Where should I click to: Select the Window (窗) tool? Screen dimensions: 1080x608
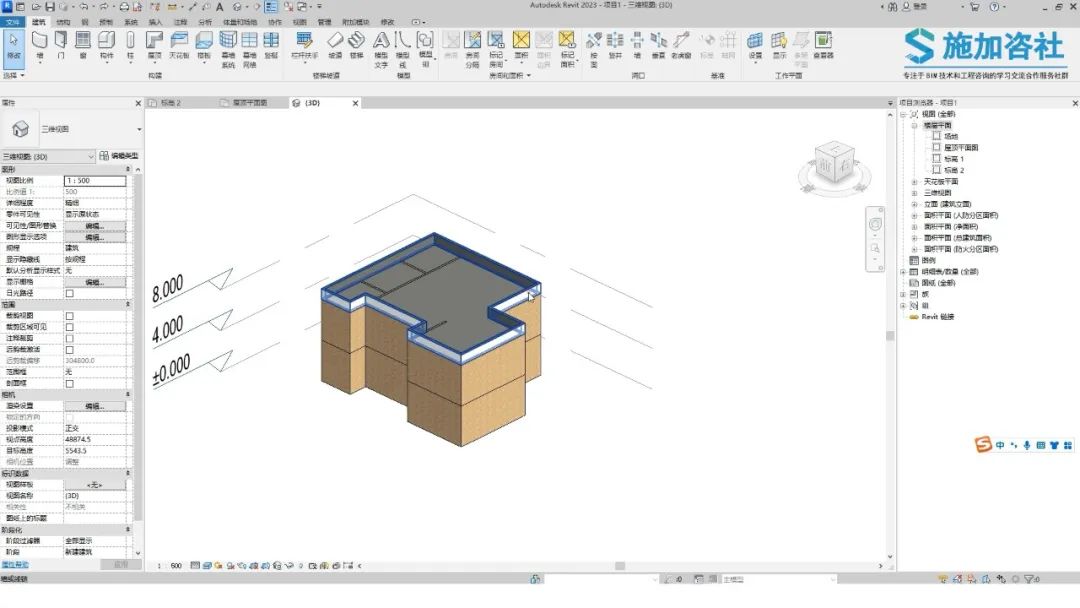click(x=83, y=45)
